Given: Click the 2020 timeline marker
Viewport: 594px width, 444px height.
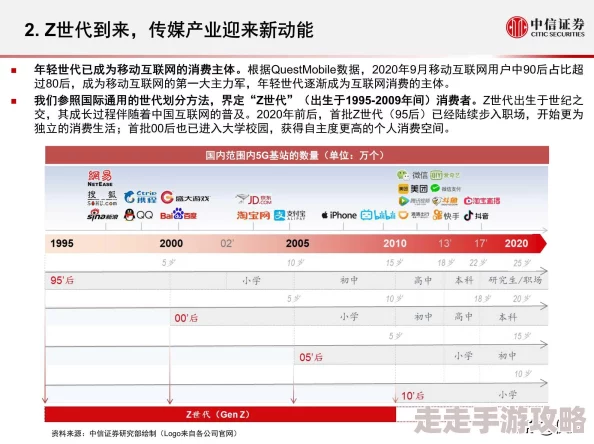Looking at the screenshot, I should tap(516, 243).
